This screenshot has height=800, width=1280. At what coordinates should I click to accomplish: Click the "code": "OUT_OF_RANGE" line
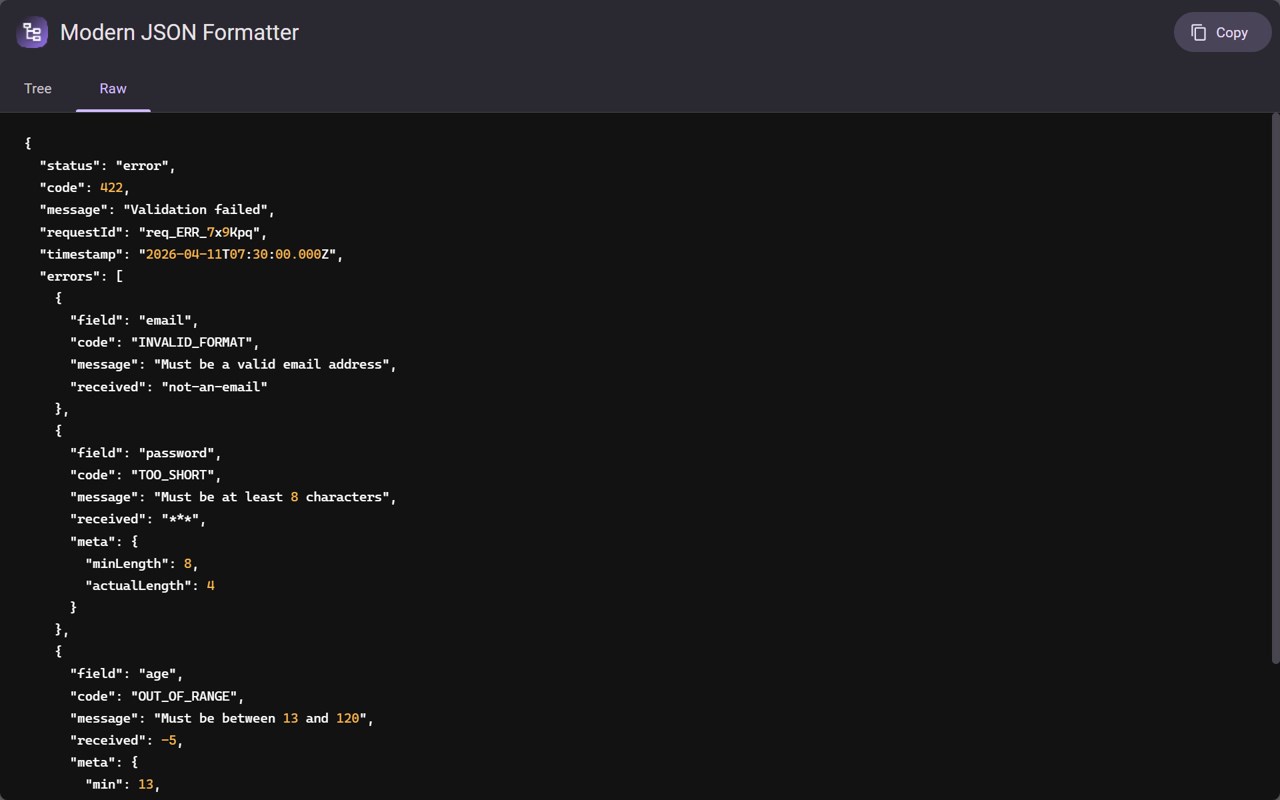coord(157,696)
